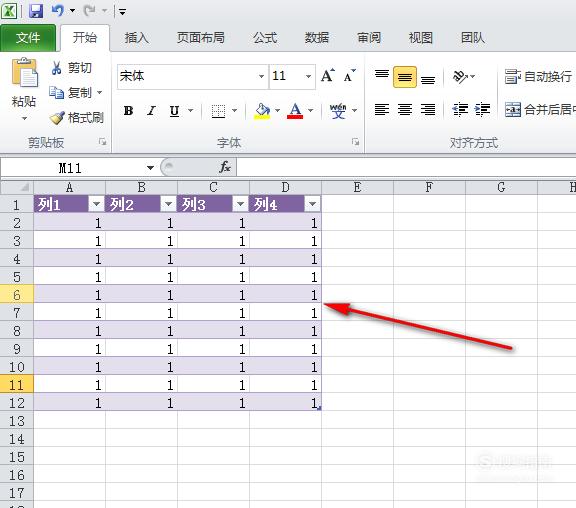Apply red font color A
The image size is (576, 508).
click(295, 111)
